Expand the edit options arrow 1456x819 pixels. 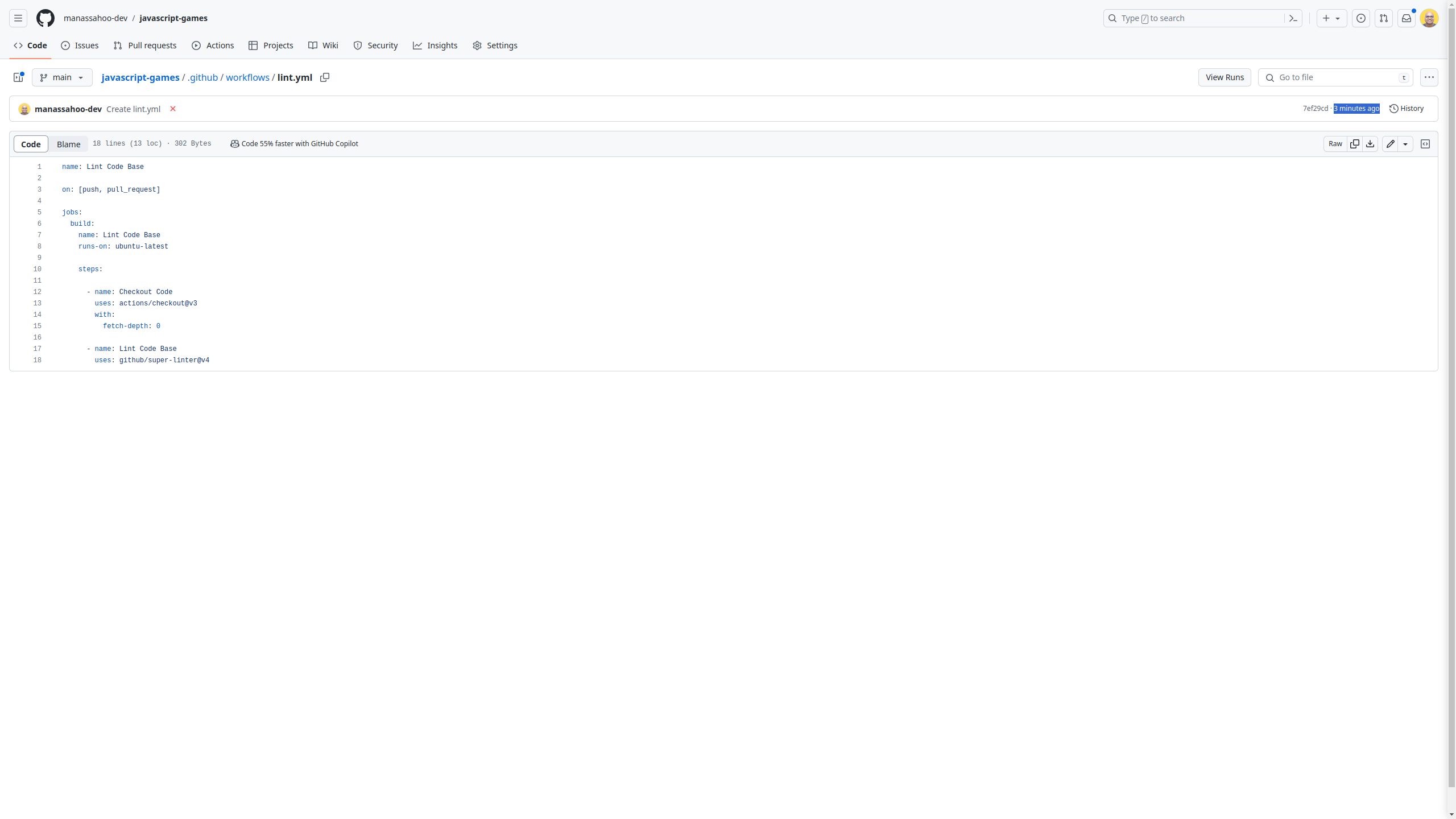[x=1405, y=144]
